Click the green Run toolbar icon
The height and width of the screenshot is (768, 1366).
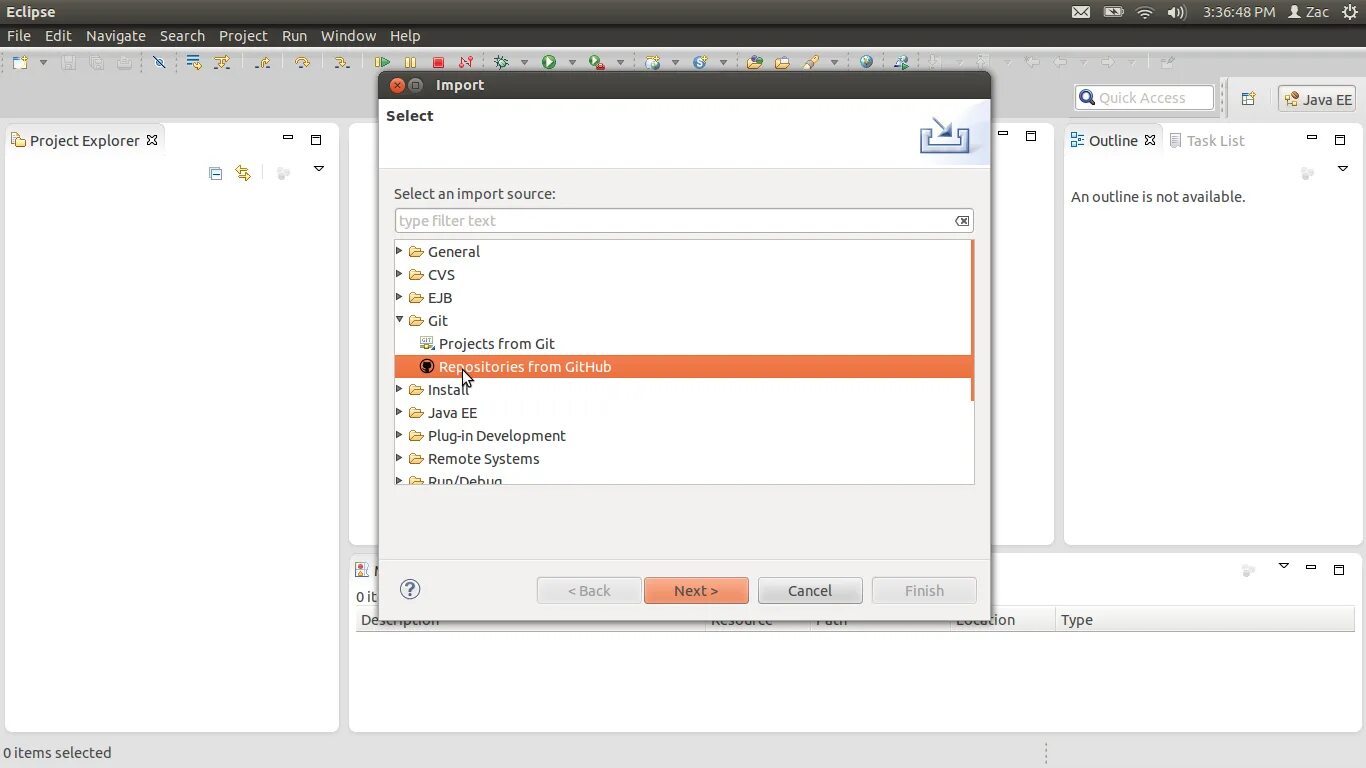(x=548, y=62)
